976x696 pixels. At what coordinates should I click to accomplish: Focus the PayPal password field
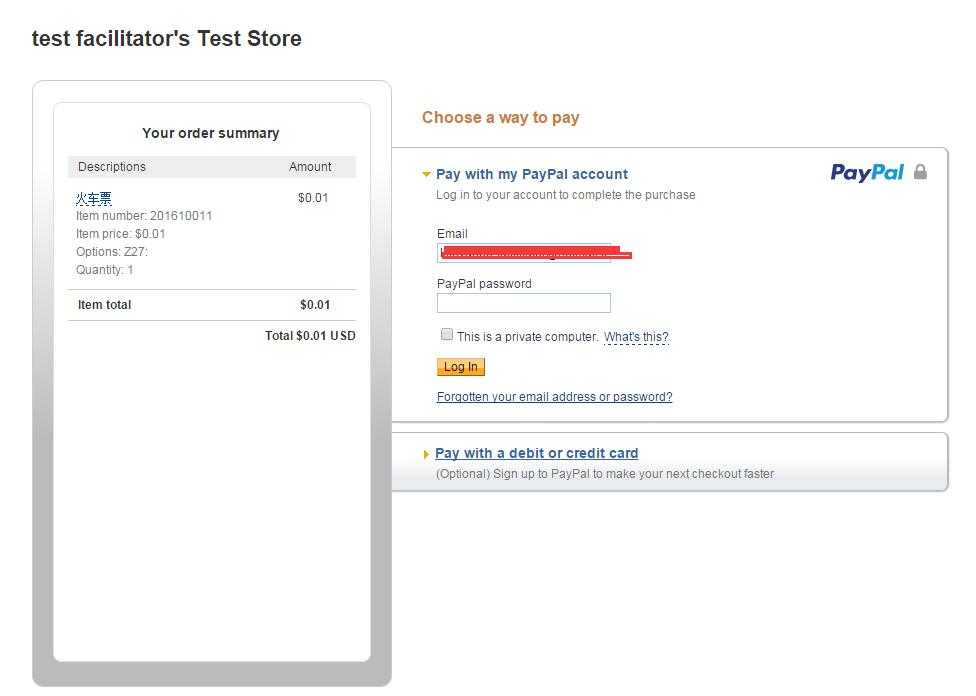[523, 303]
